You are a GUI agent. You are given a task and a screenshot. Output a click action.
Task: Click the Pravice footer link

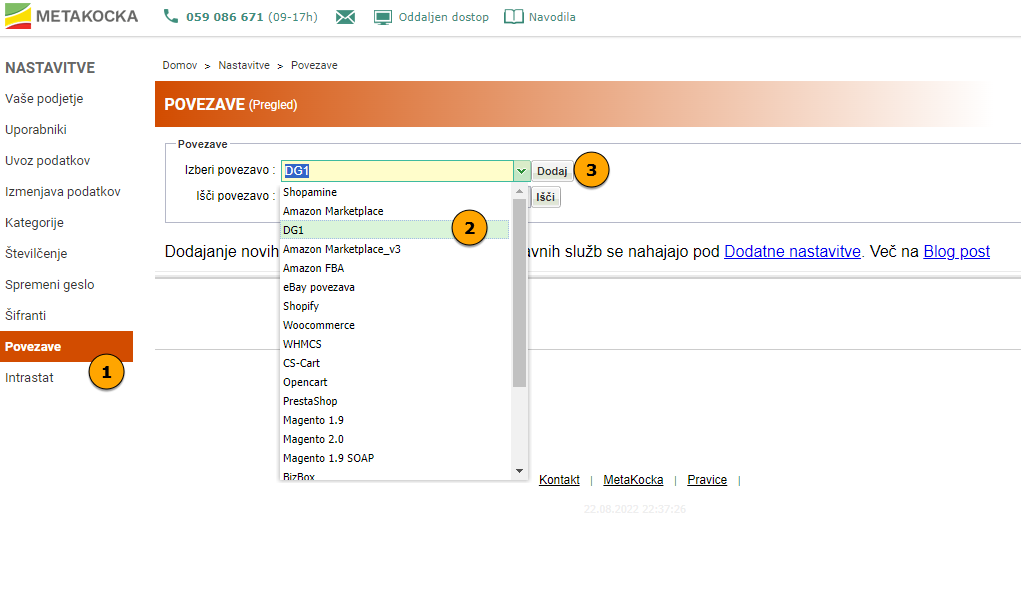(x=707, y=480)
